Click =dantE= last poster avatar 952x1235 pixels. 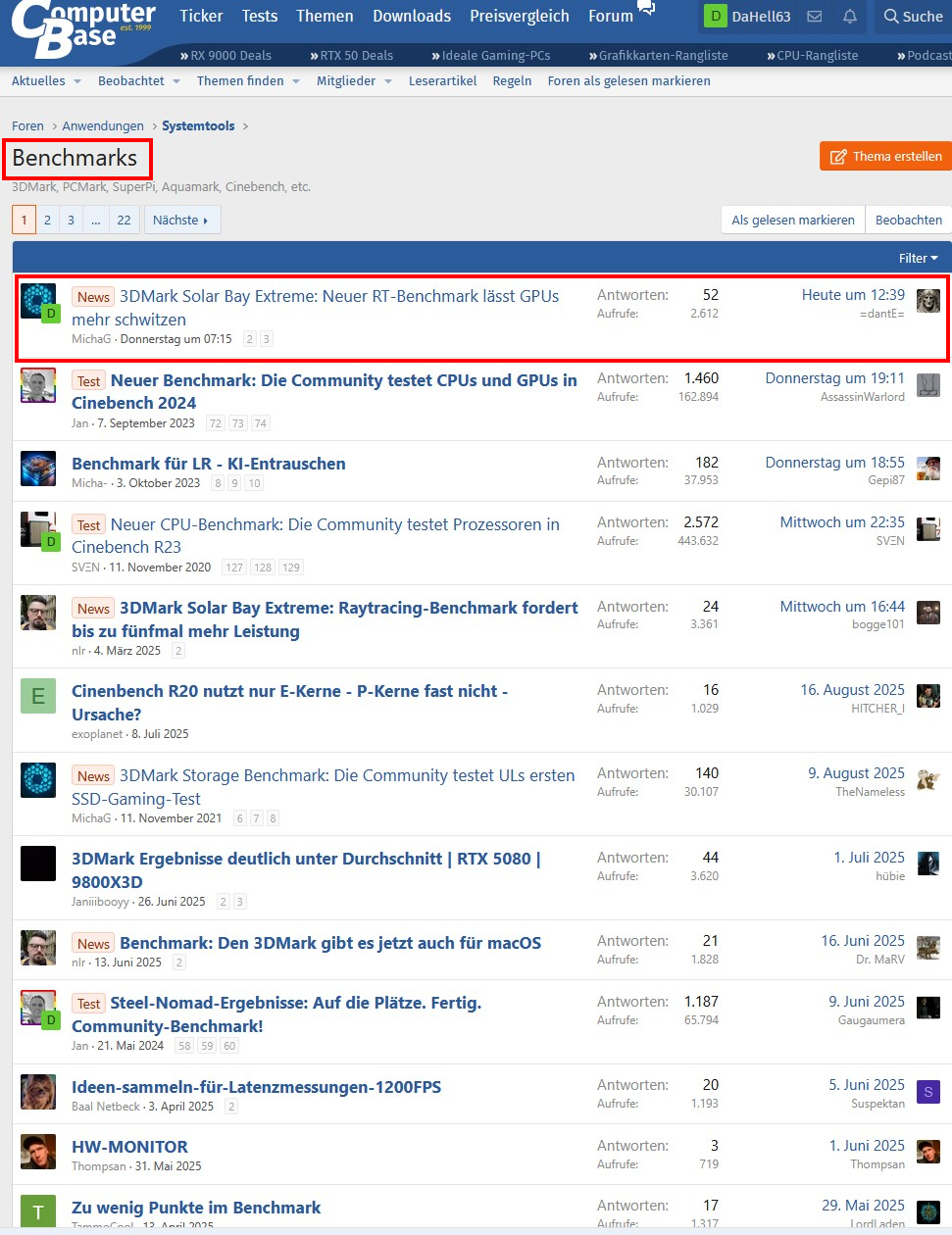928,301
